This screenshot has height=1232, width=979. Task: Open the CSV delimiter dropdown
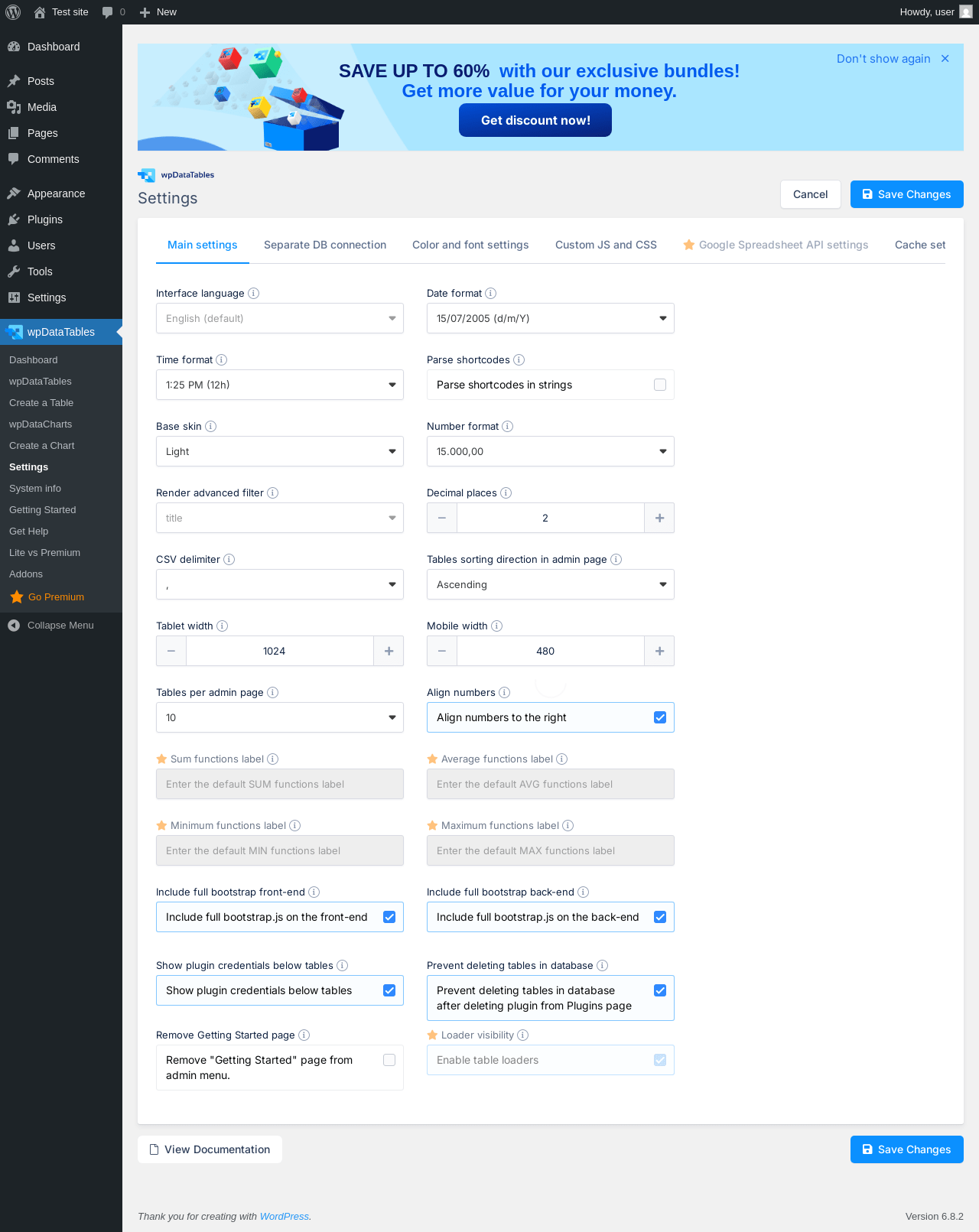tap(280, 584)
